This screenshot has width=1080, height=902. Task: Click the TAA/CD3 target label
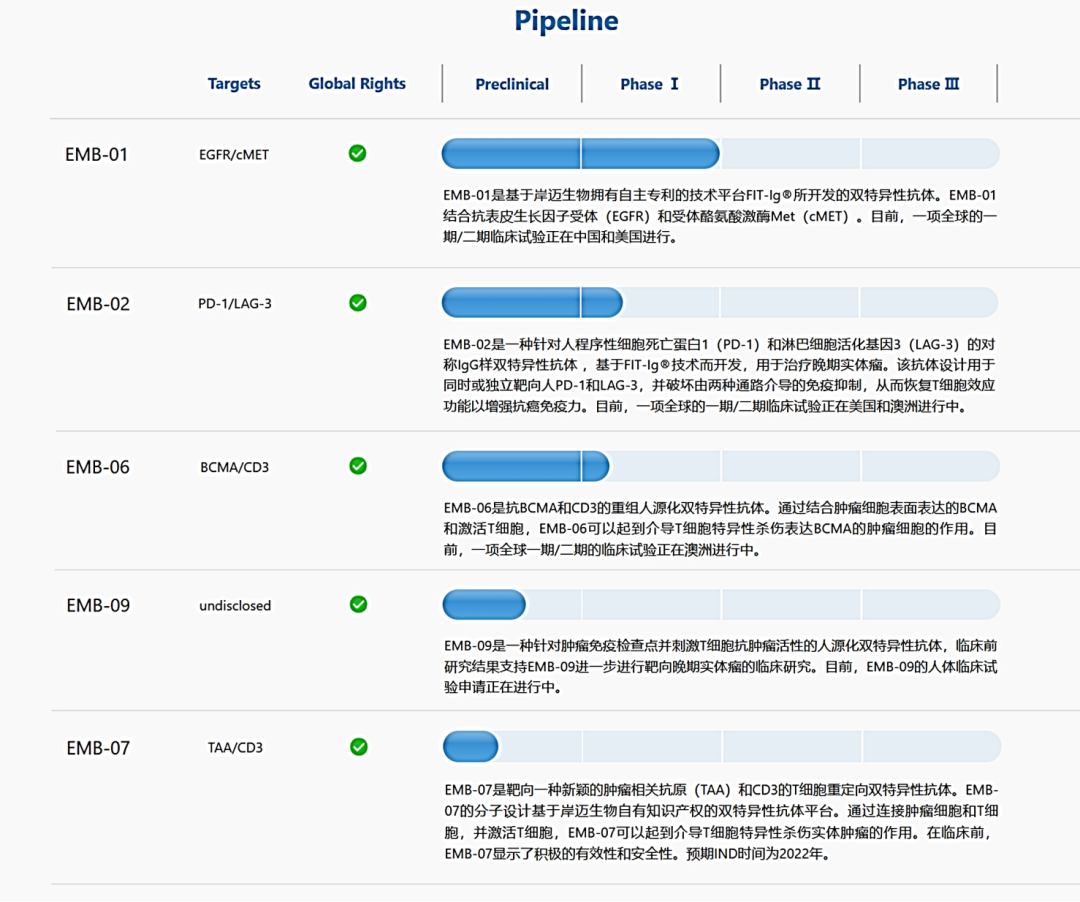[x=236, y=748]
